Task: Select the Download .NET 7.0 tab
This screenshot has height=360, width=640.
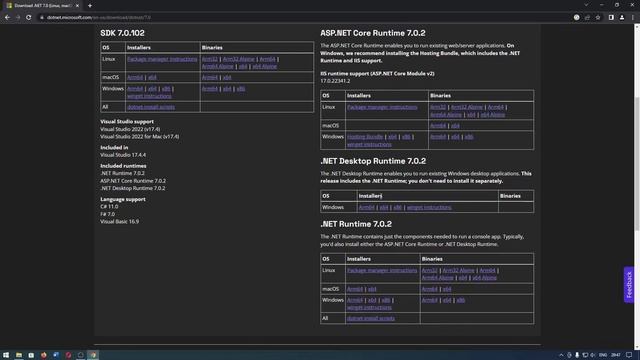Action: click(42, 6)
